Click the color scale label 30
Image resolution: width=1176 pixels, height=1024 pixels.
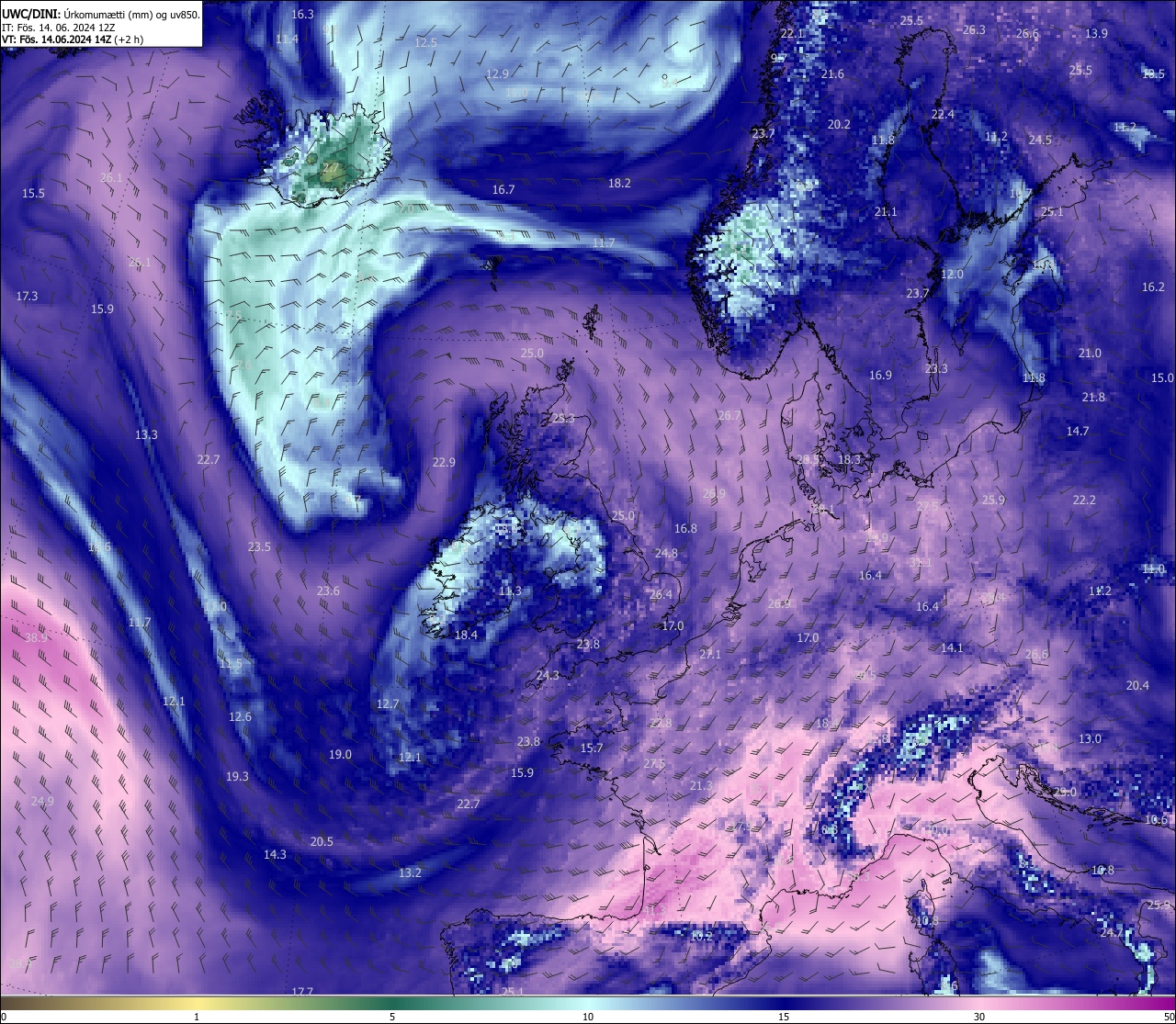979,1017
